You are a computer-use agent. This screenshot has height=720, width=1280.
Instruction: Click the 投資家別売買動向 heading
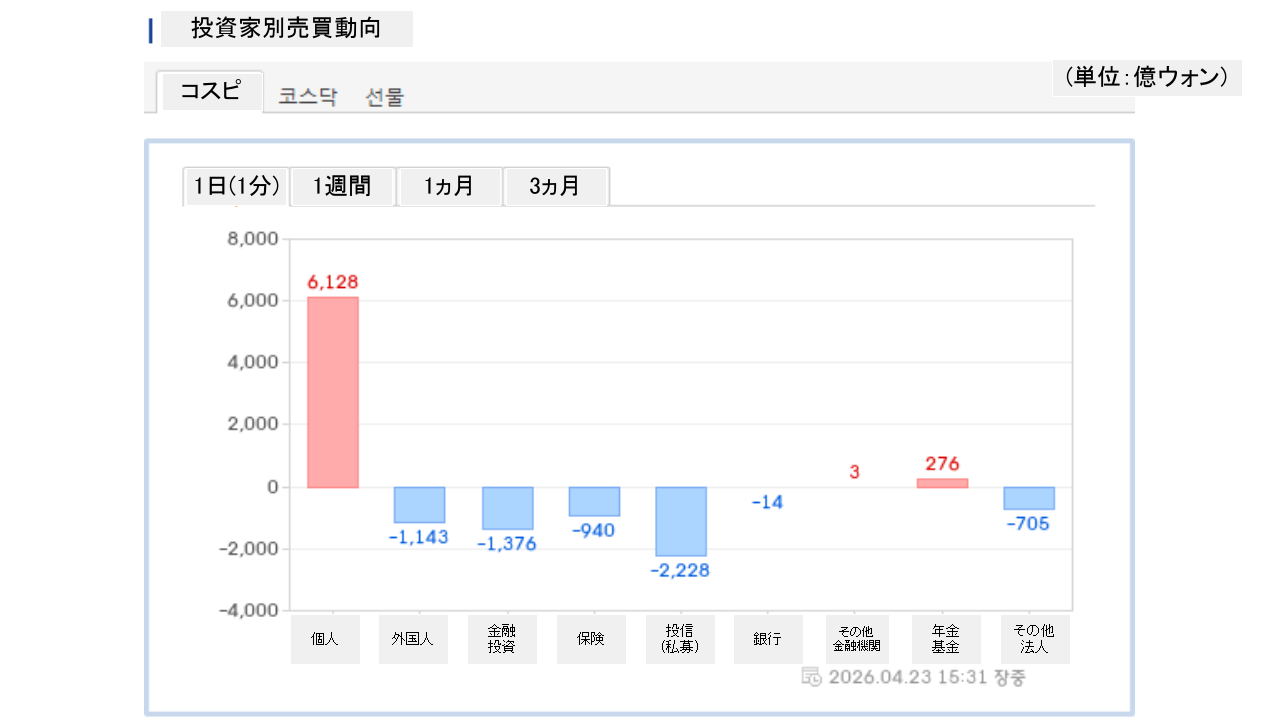(286, 28)
